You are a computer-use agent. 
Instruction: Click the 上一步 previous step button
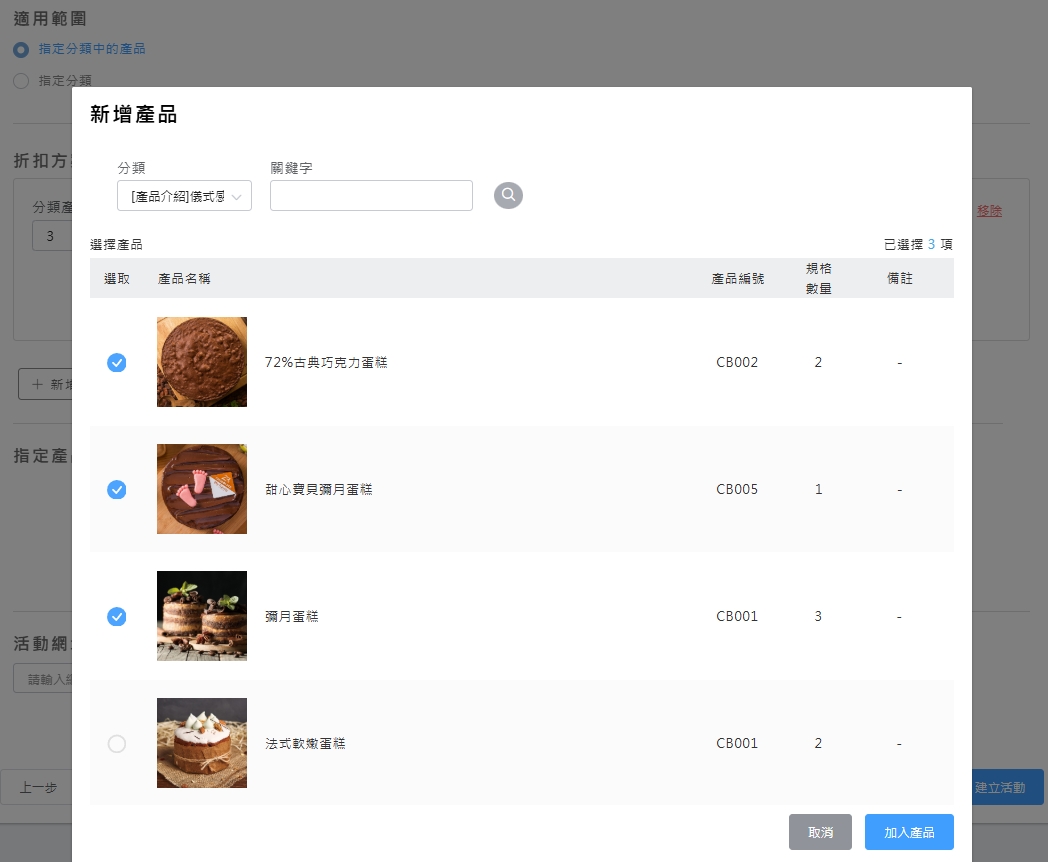pyautogui.click(x=38, y=787)
